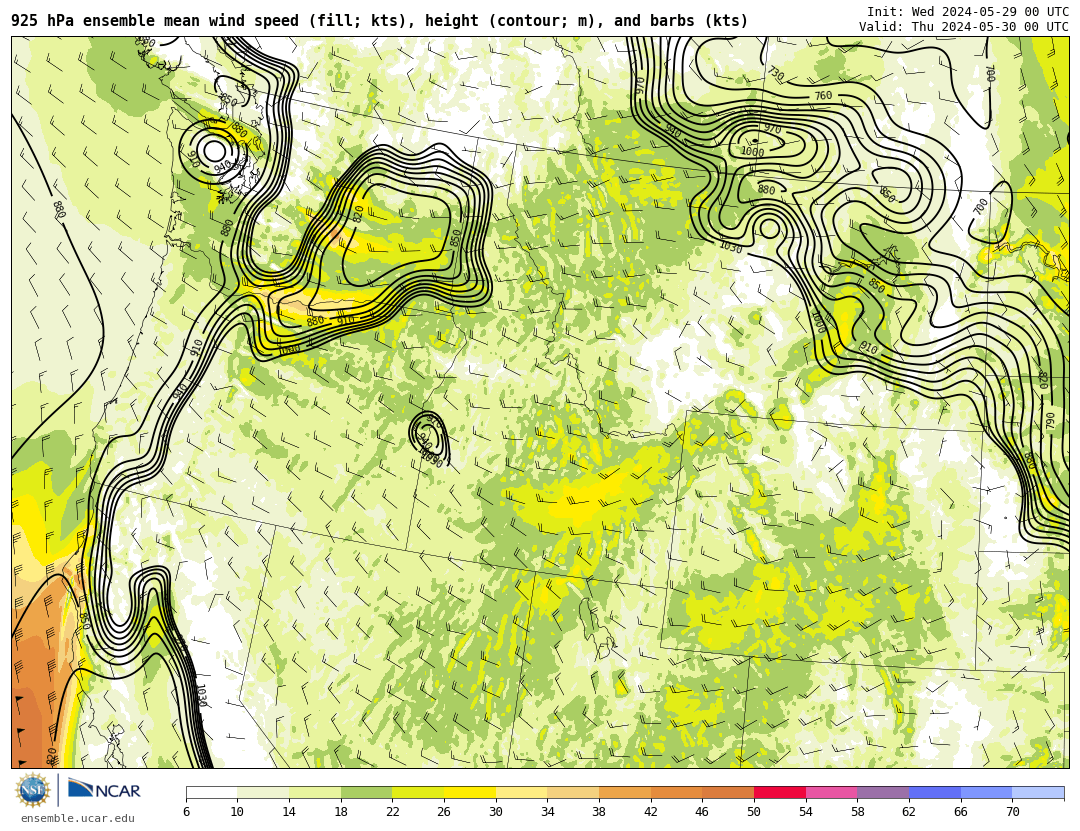Image resolution: width=1080 pixels, height=831 pixels.
Task: Pick the light green 14–18 kts swatch
Action: pos(315,792)
